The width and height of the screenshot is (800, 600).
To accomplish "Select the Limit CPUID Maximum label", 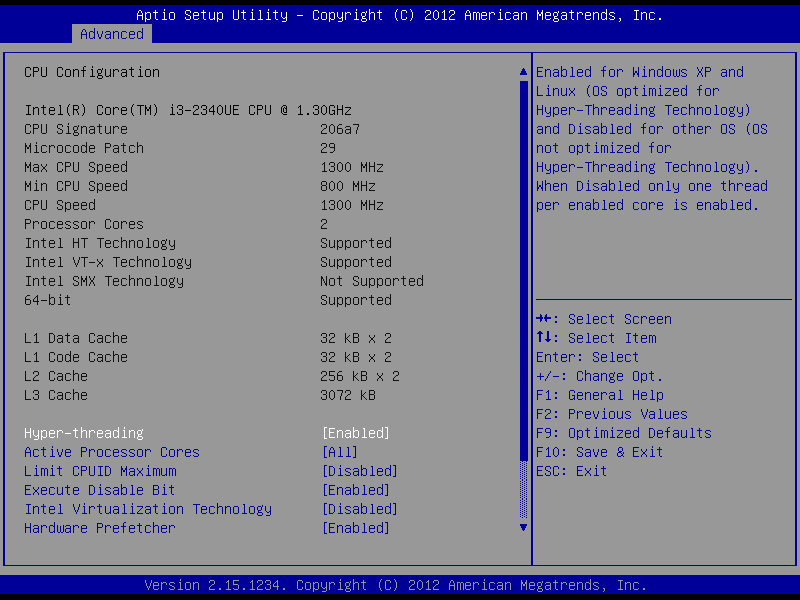I will click(100, 471).
